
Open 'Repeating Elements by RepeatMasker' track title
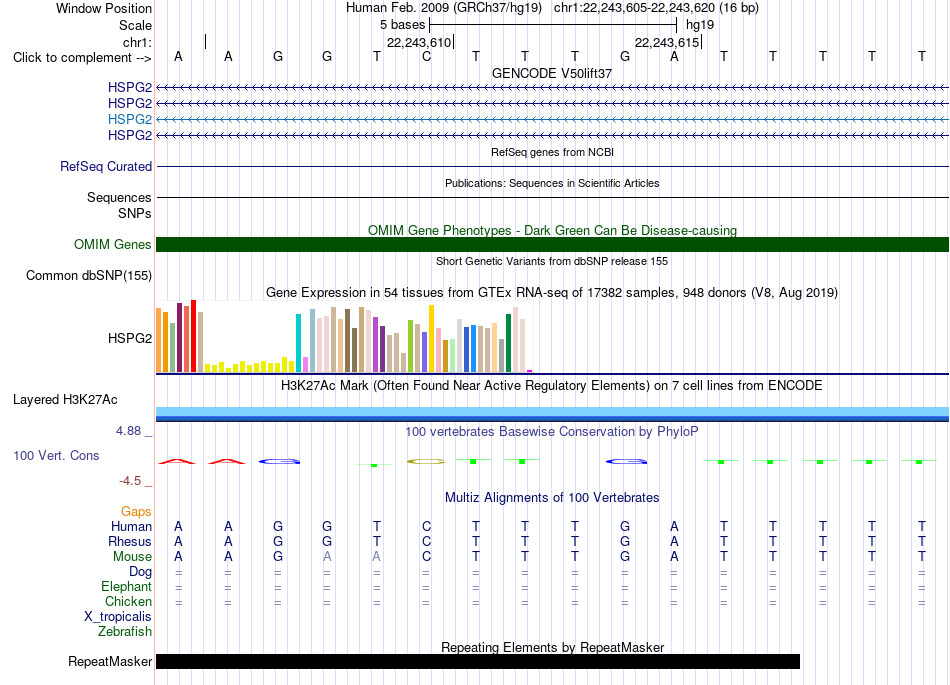coord(552,647)
